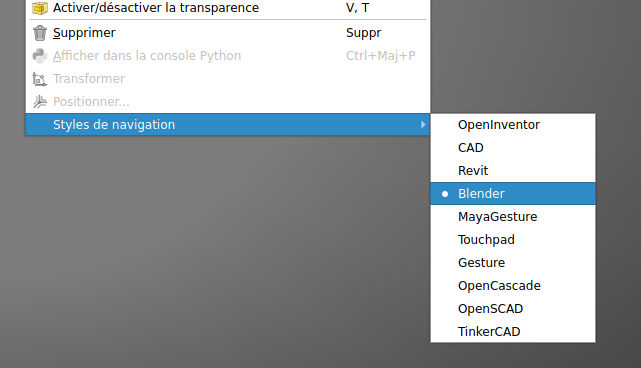641x368 pixels.
Task: Choose Supprimer from the context menu
Action: coord(228,33)
